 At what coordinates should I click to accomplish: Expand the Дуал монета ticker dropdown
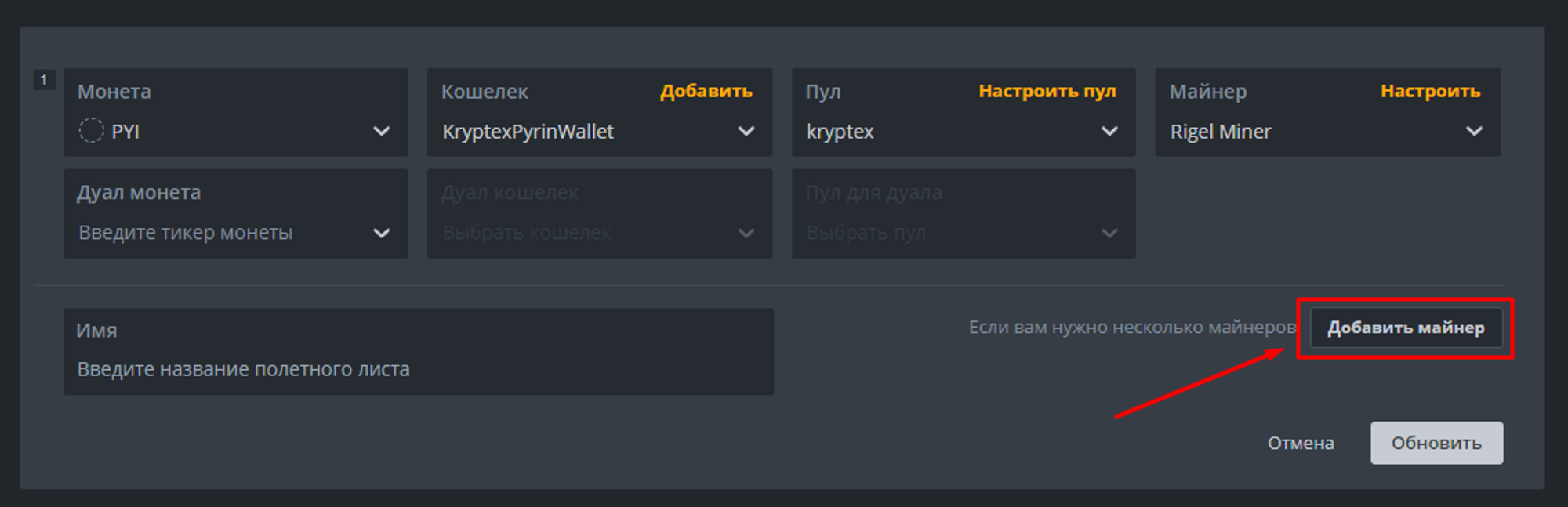point(235,214)
